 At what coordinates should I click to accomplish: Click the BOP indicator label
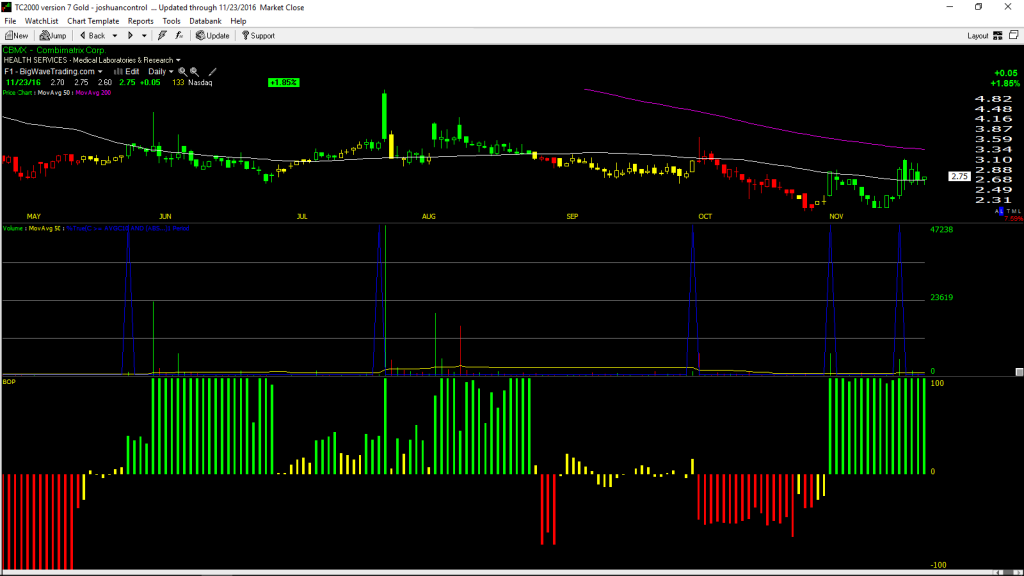[x=9, y=381]
